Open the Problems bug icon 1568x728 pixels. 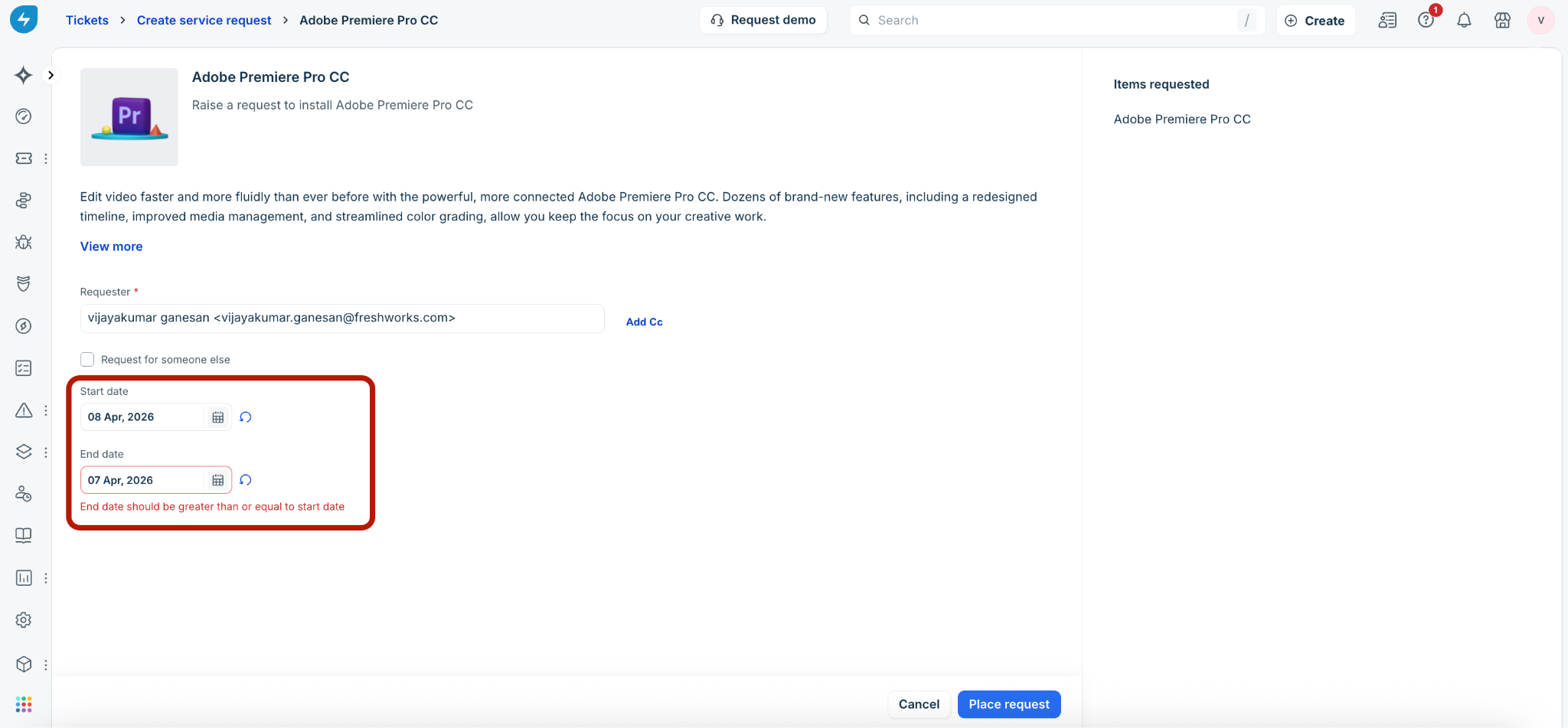24,242
